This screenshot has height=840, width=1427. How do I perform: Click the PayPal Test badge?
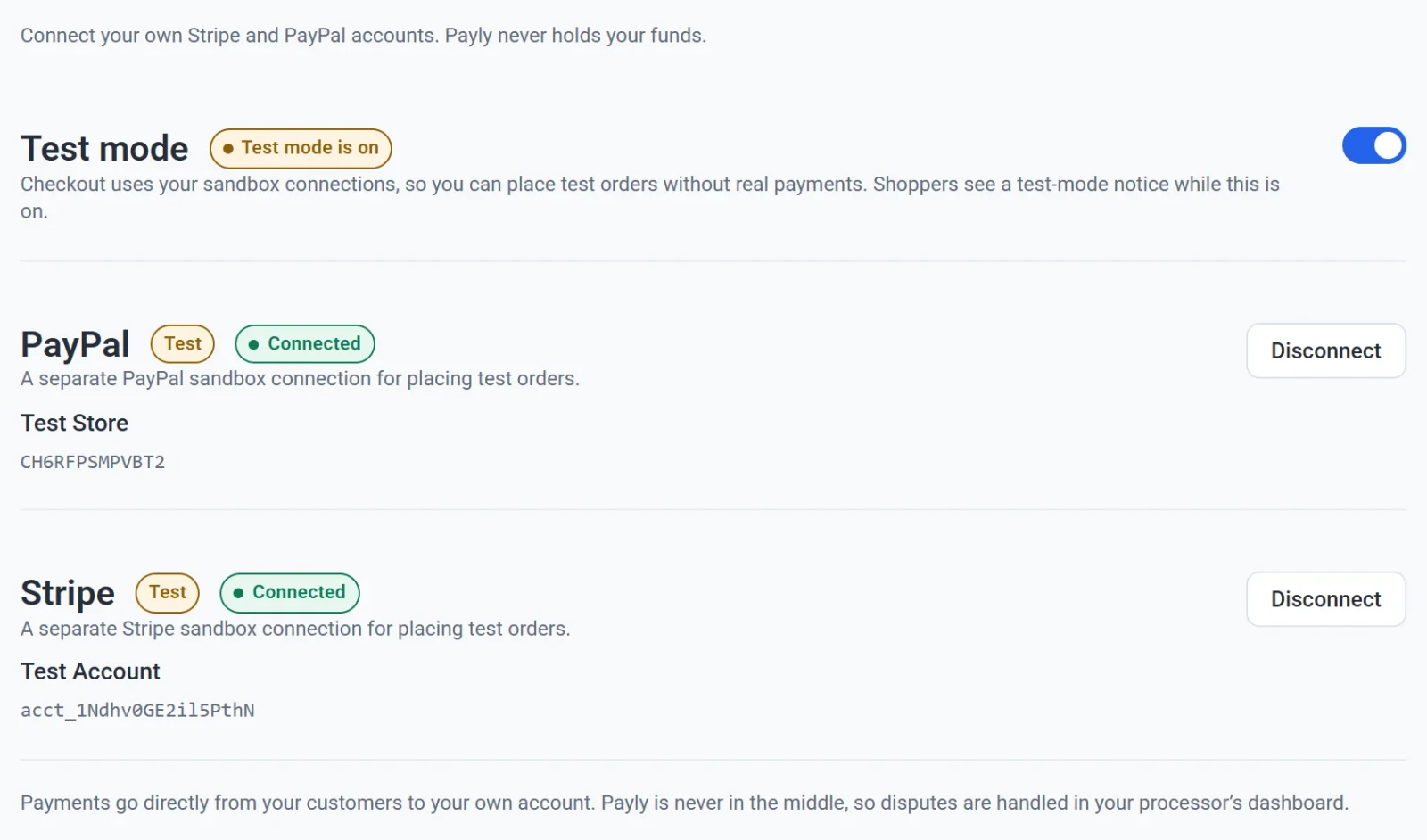pyautogui.click(x=183, y=343)
